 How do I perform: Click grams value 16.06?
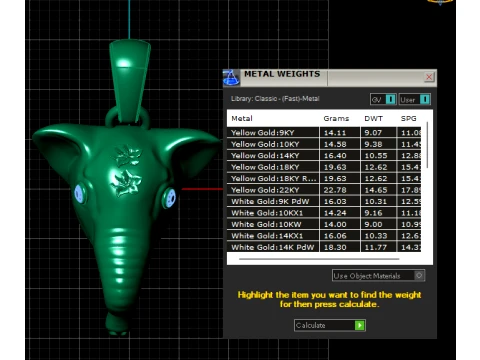coord(335,236)
